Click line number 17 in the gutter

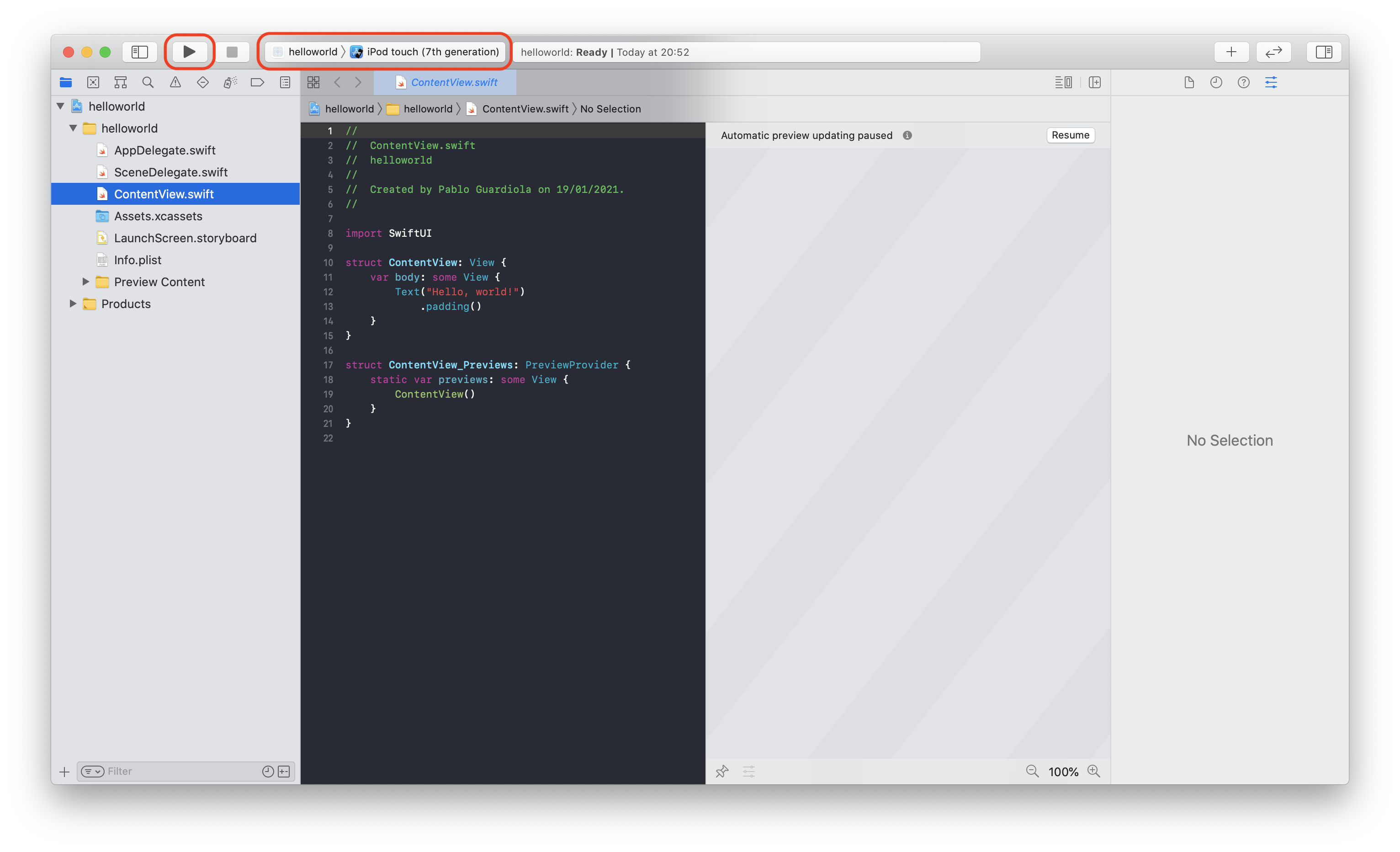coord(328,365)
